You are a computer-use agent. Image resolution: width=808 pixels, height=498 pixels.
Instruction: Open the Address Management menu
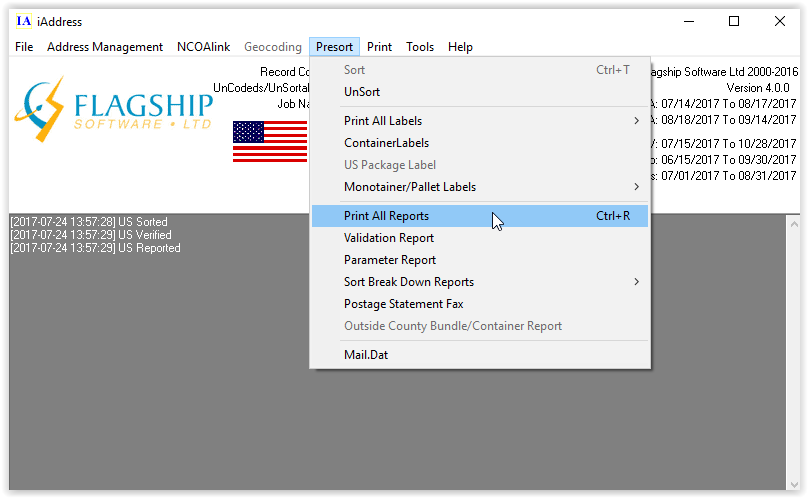click(105, 47)
